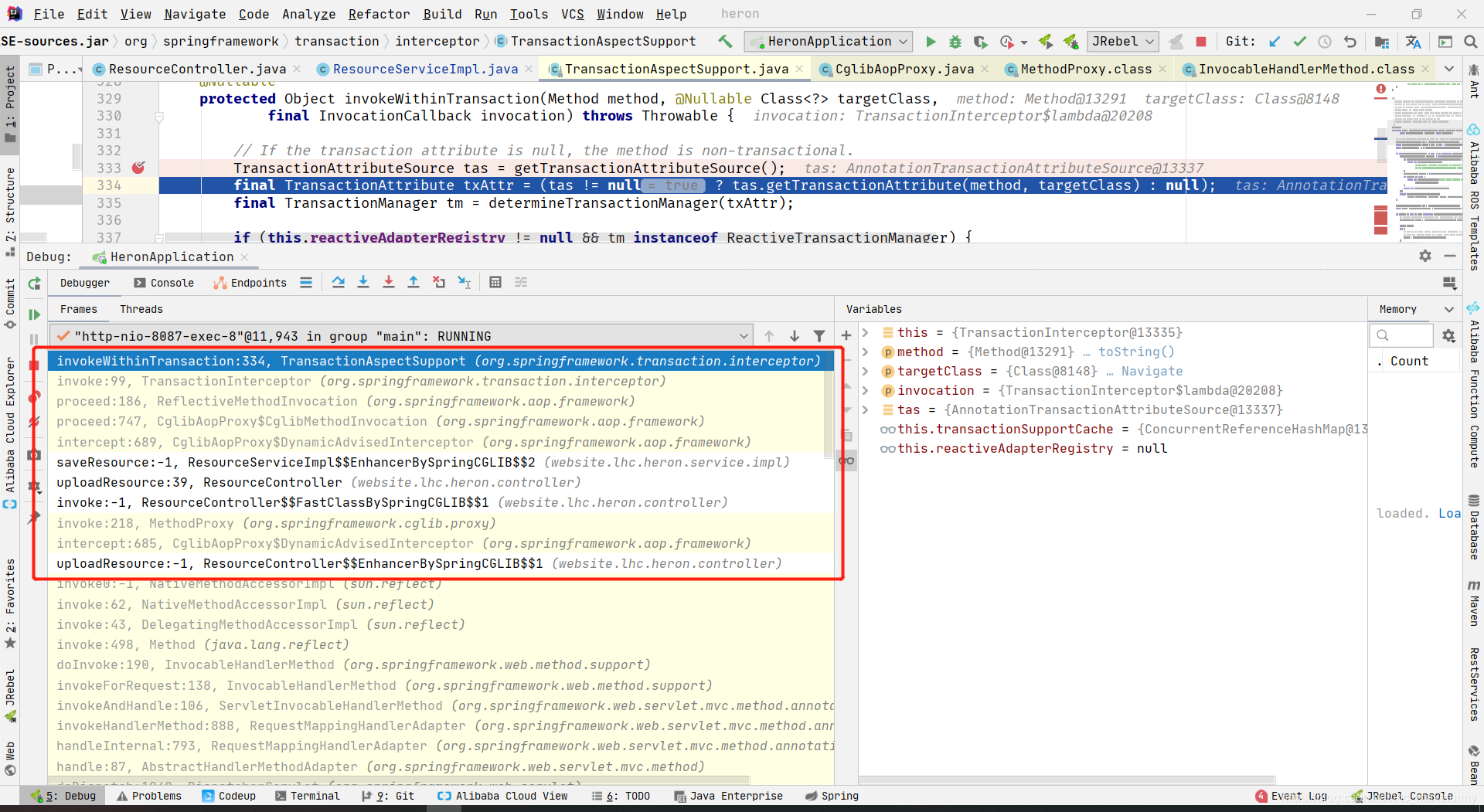Open the JRebel dropdown in toolbar
The image size is (1484, 812).
[x=1122, y=42]
